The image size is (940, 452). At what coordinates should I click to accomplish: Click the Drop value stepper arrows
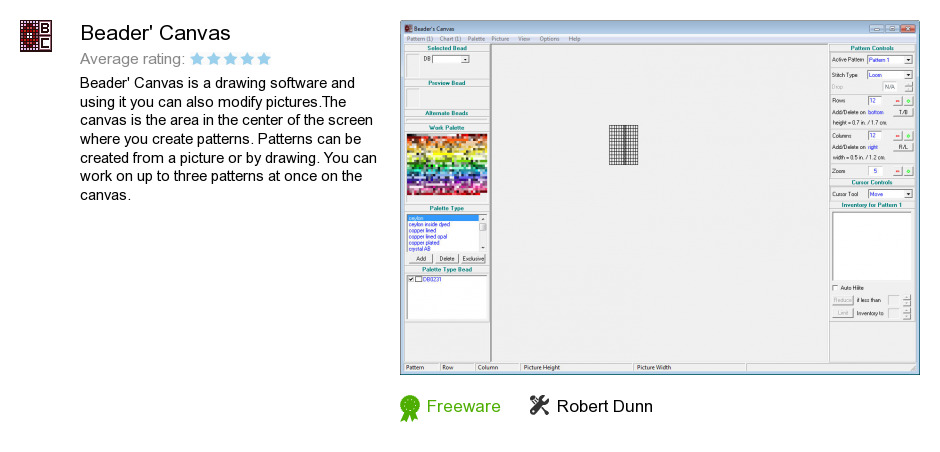pos(908,87)
